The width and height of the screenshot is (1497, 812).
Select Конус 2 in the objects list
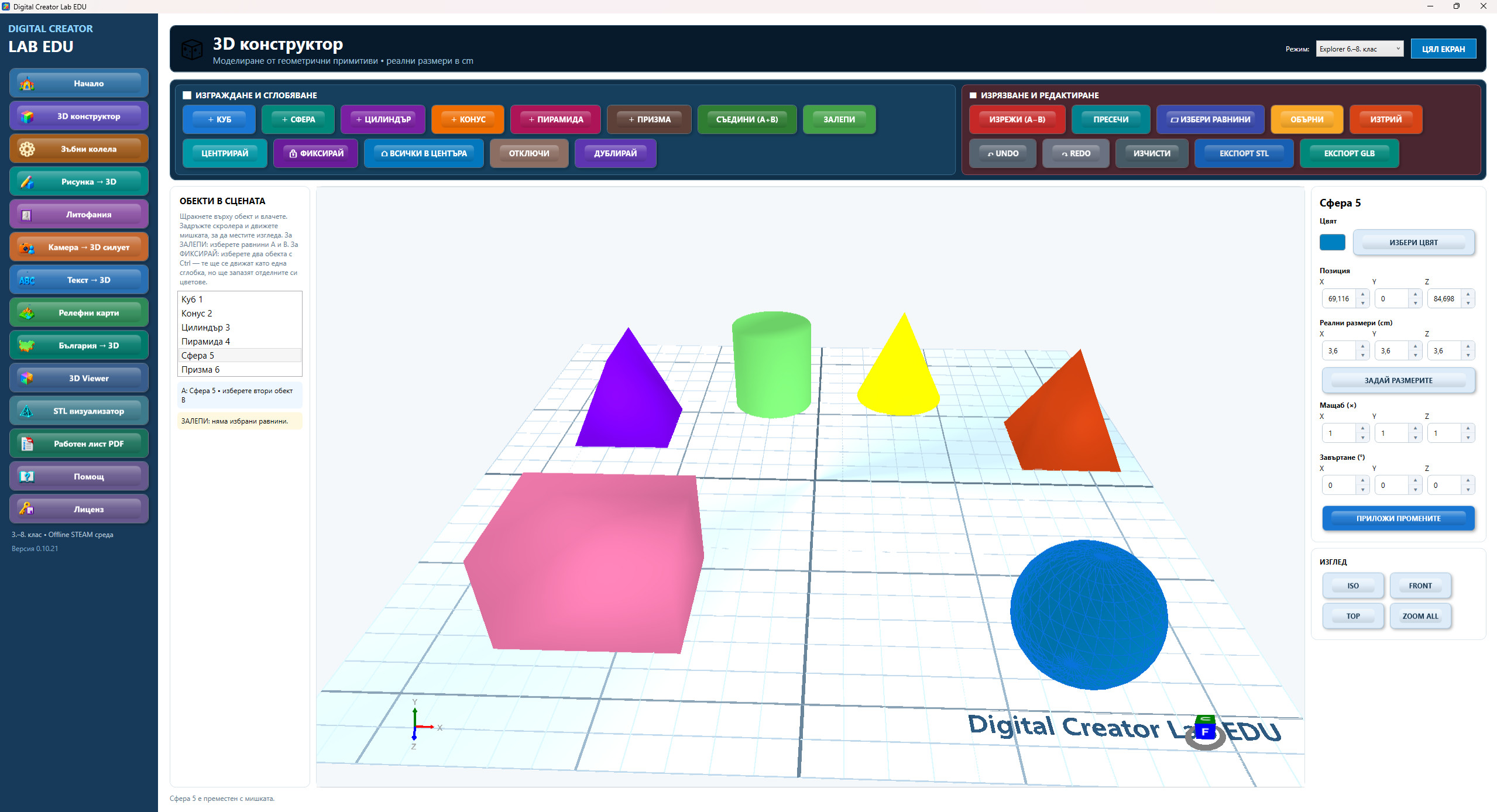click(x=240, y=313)
